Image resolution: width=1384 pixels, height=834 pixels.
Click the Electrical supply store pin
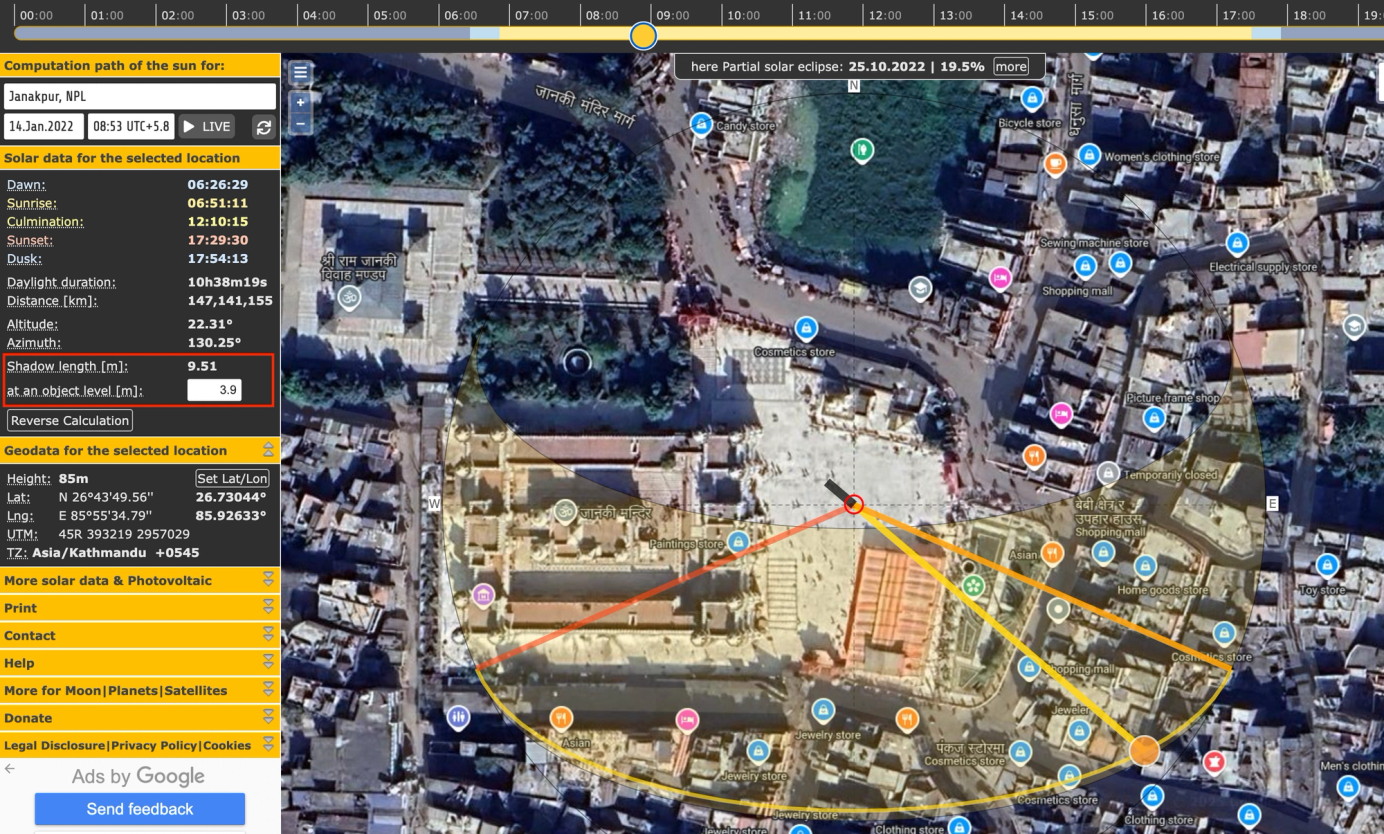tap(1237, 242)
